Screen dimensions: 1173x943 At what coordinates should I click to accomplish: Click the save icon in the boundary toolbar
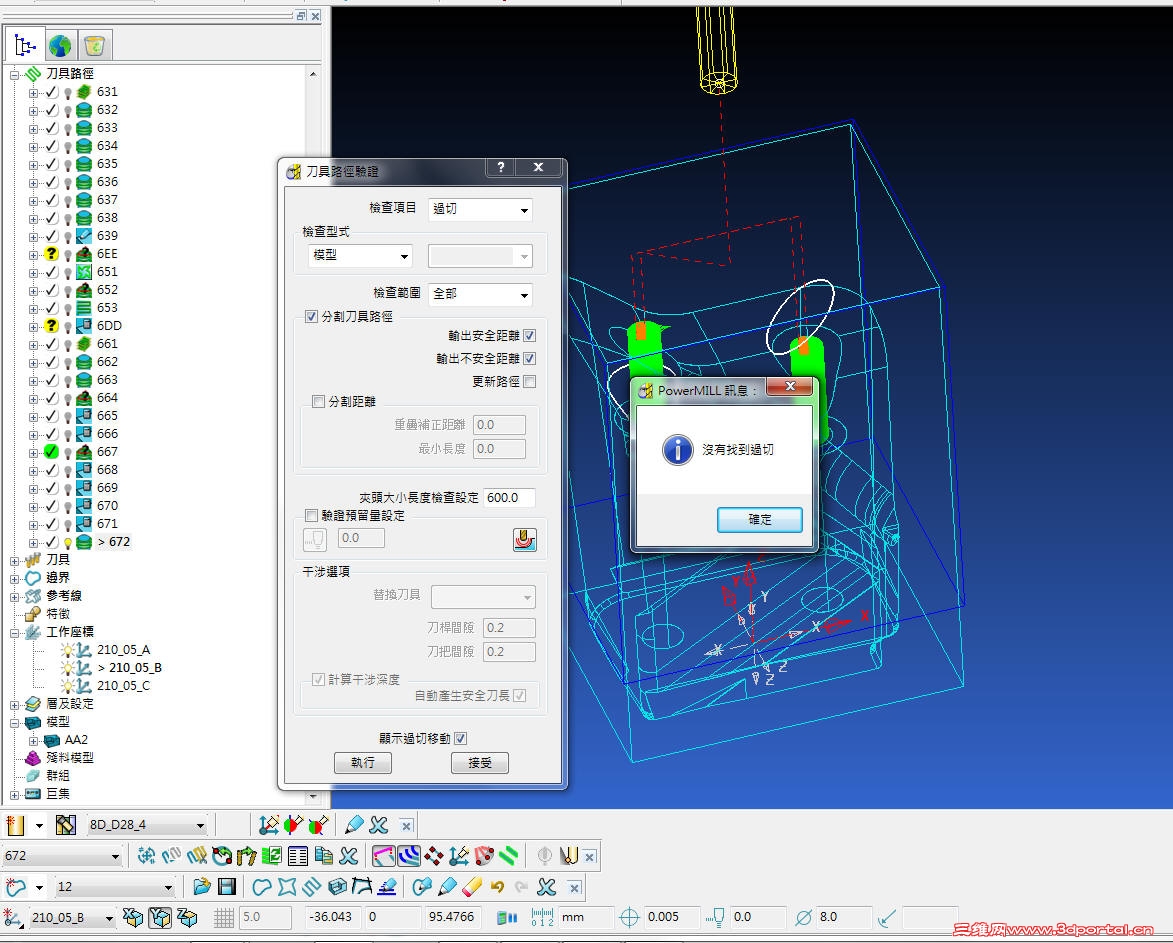pyautogui.click(x=227, y=886)
